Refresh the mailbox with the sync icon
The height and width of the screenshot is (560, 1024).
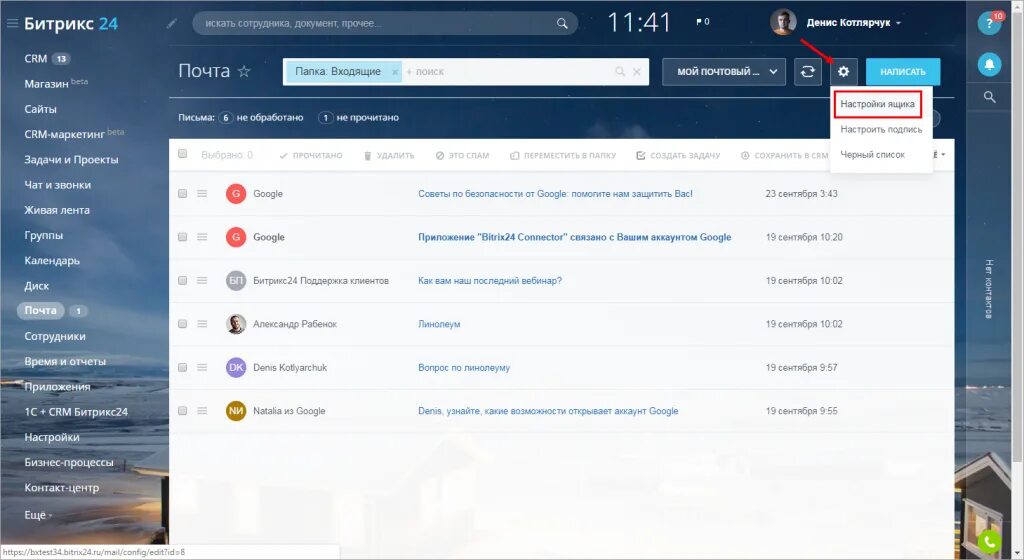(807, 72)
